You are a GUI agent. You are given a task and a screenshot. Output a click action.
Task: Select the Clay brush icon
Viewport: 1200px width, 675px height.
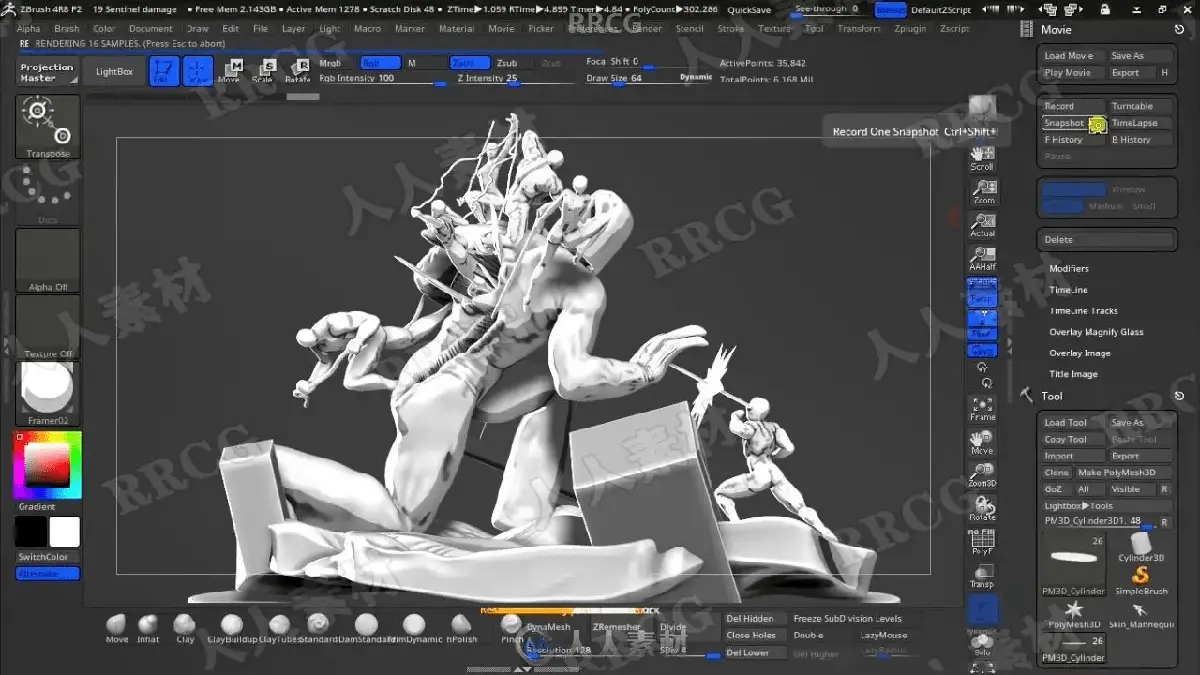[185, 627]
